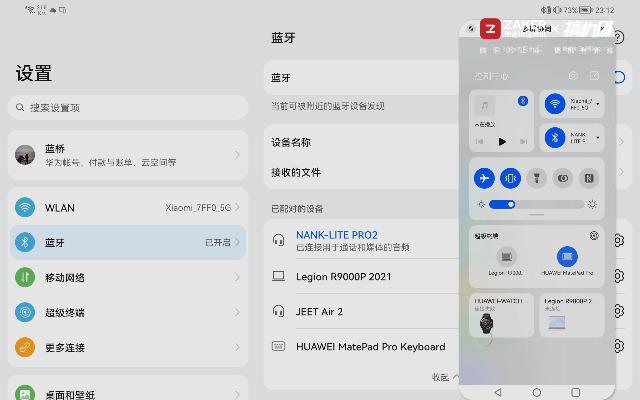Open the NANK-LITE PRO2 paired device

pos(363,241)
